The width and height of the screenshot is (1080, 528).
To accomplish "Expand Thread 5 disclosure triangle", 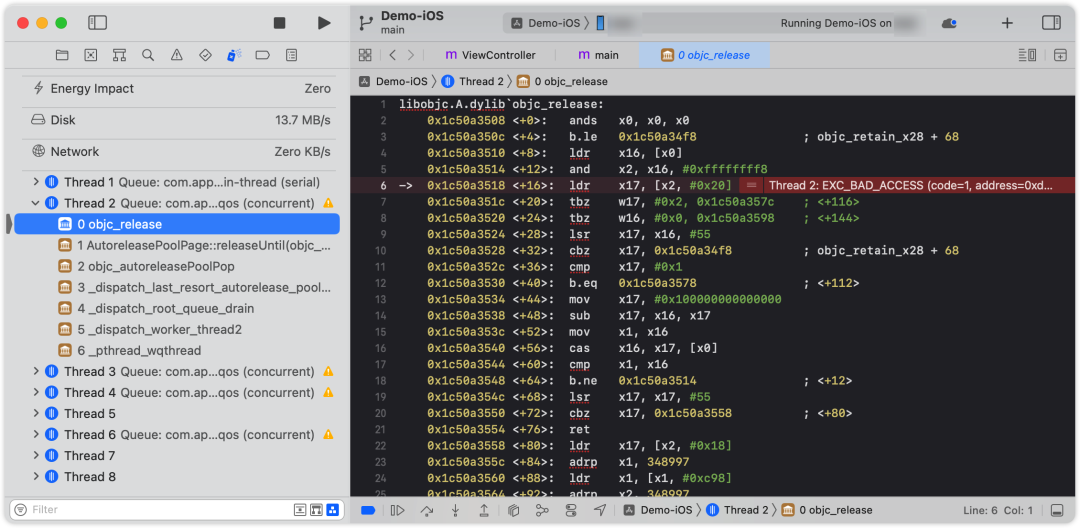I will [37, 414].
